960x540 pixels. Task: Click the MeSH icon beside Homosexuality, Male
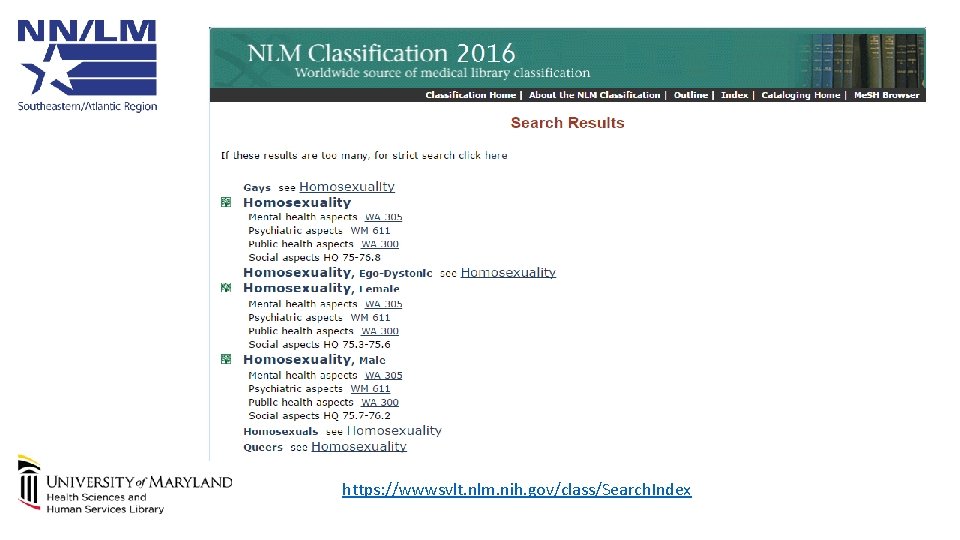click(x=226, y=359)
